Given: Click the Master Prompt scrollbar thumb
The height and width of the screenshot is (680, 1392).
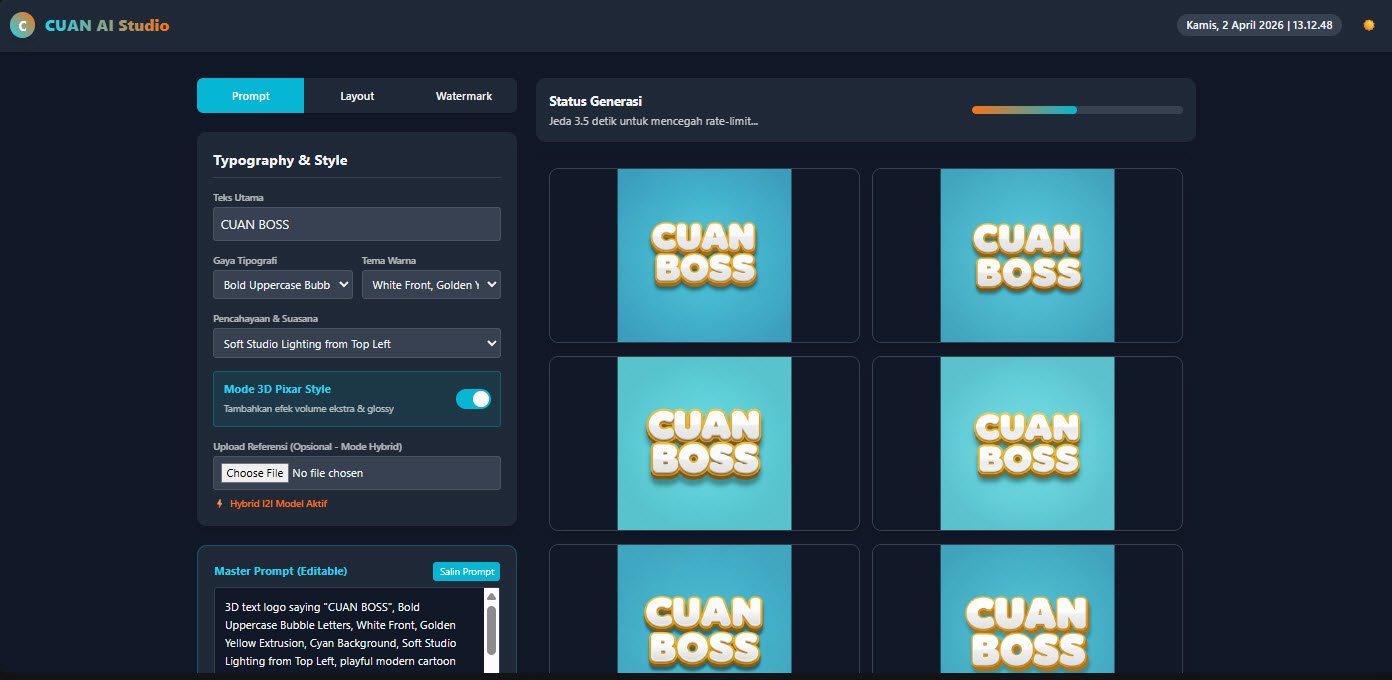Looking at the screenshot, I should coord(491,629).
